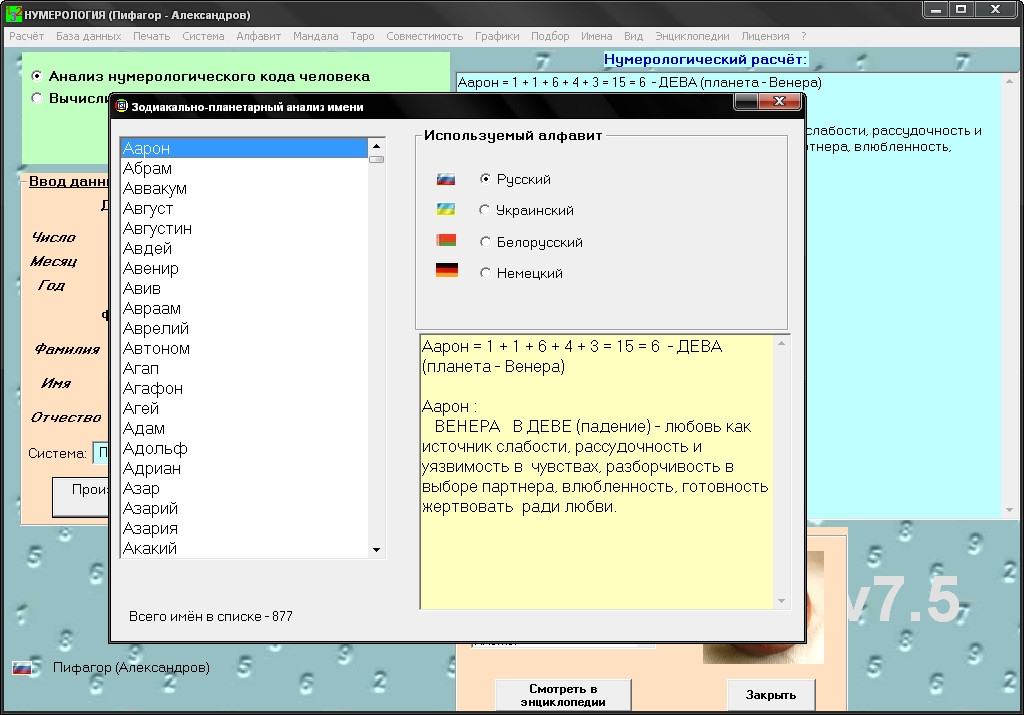The image size is (1024, 715).
Task: Select the name Аарон in the list
Action: point(244,148)
